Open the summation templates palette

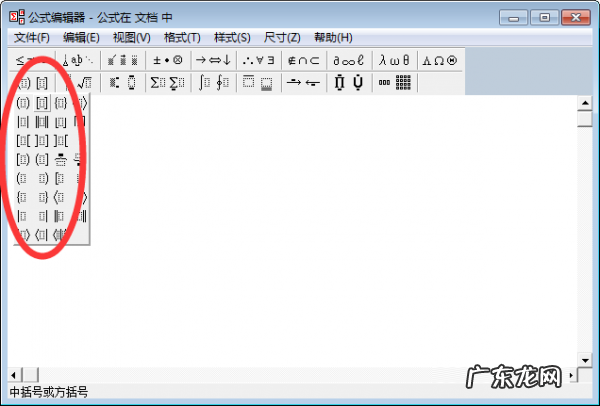pyautogui.click(x=168, y=83)
